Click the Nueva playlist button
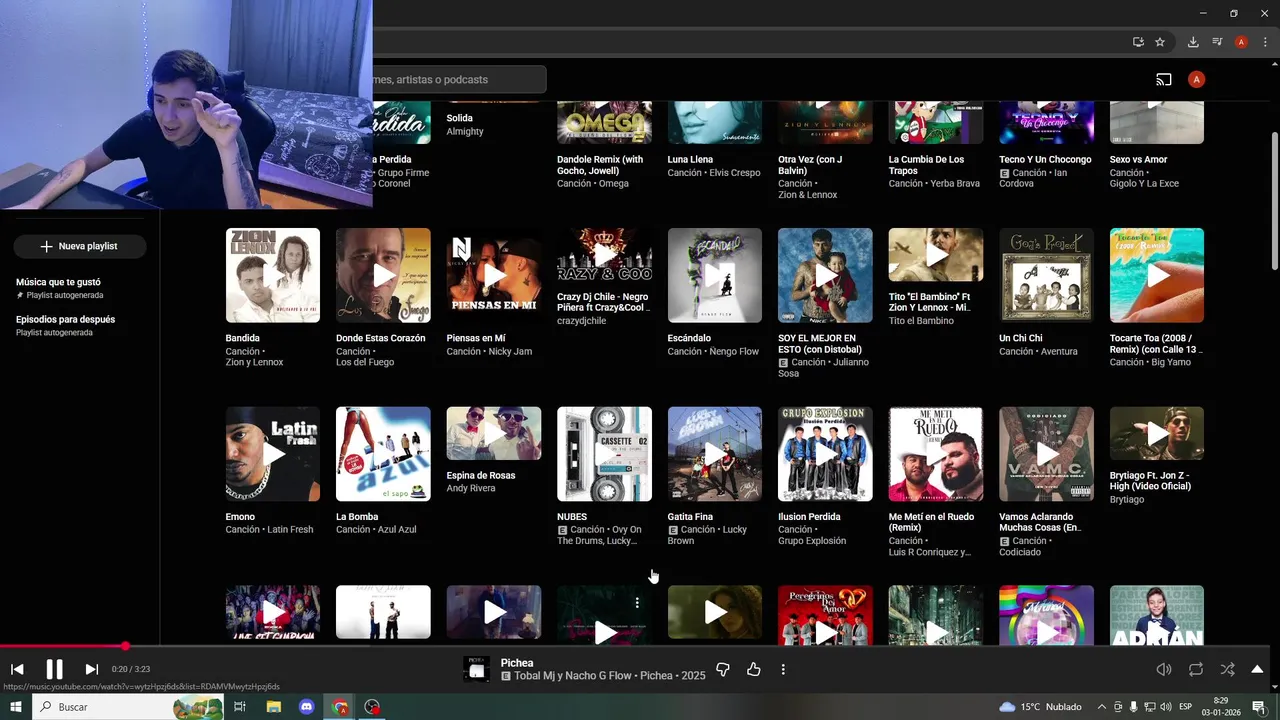The width and height of the screenshot is (1280, 720). (79, 246)
